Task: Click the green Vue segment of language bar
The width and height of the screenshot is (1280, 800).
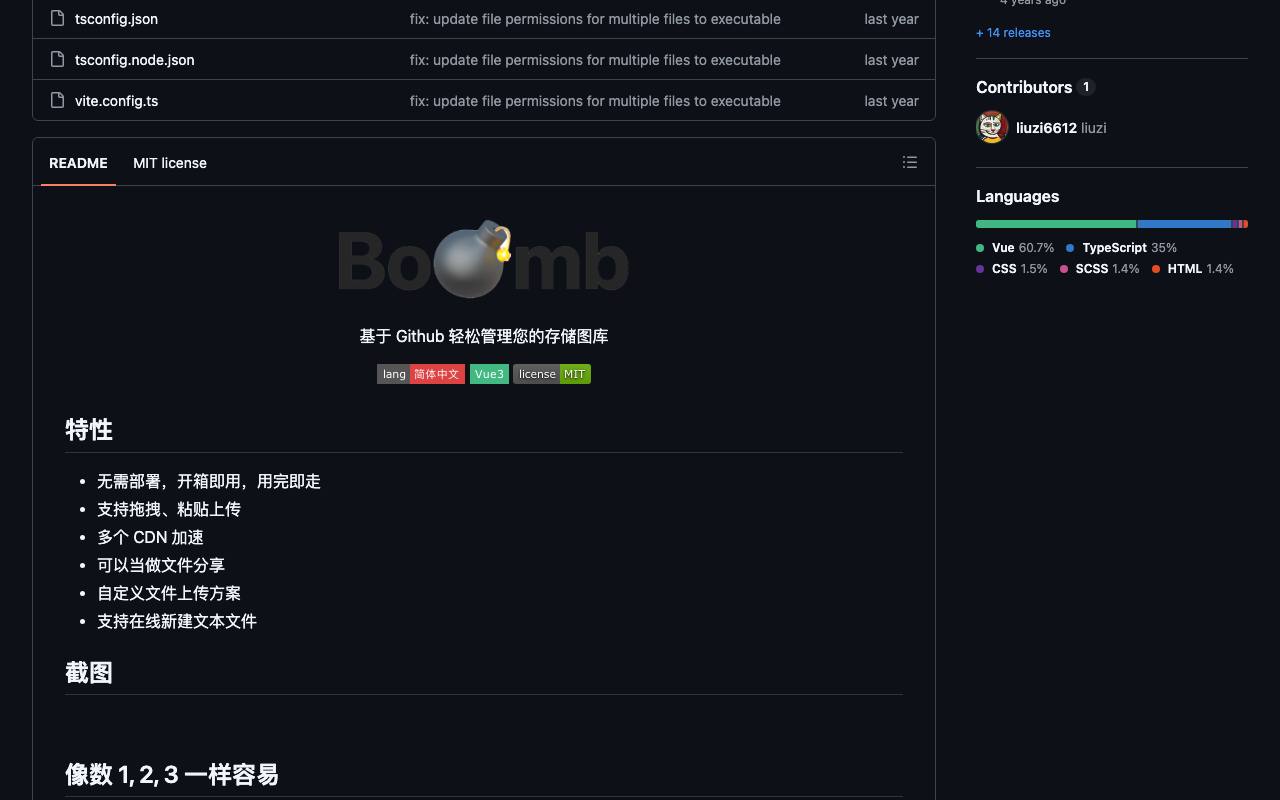Action: (x=1056, y=224)
